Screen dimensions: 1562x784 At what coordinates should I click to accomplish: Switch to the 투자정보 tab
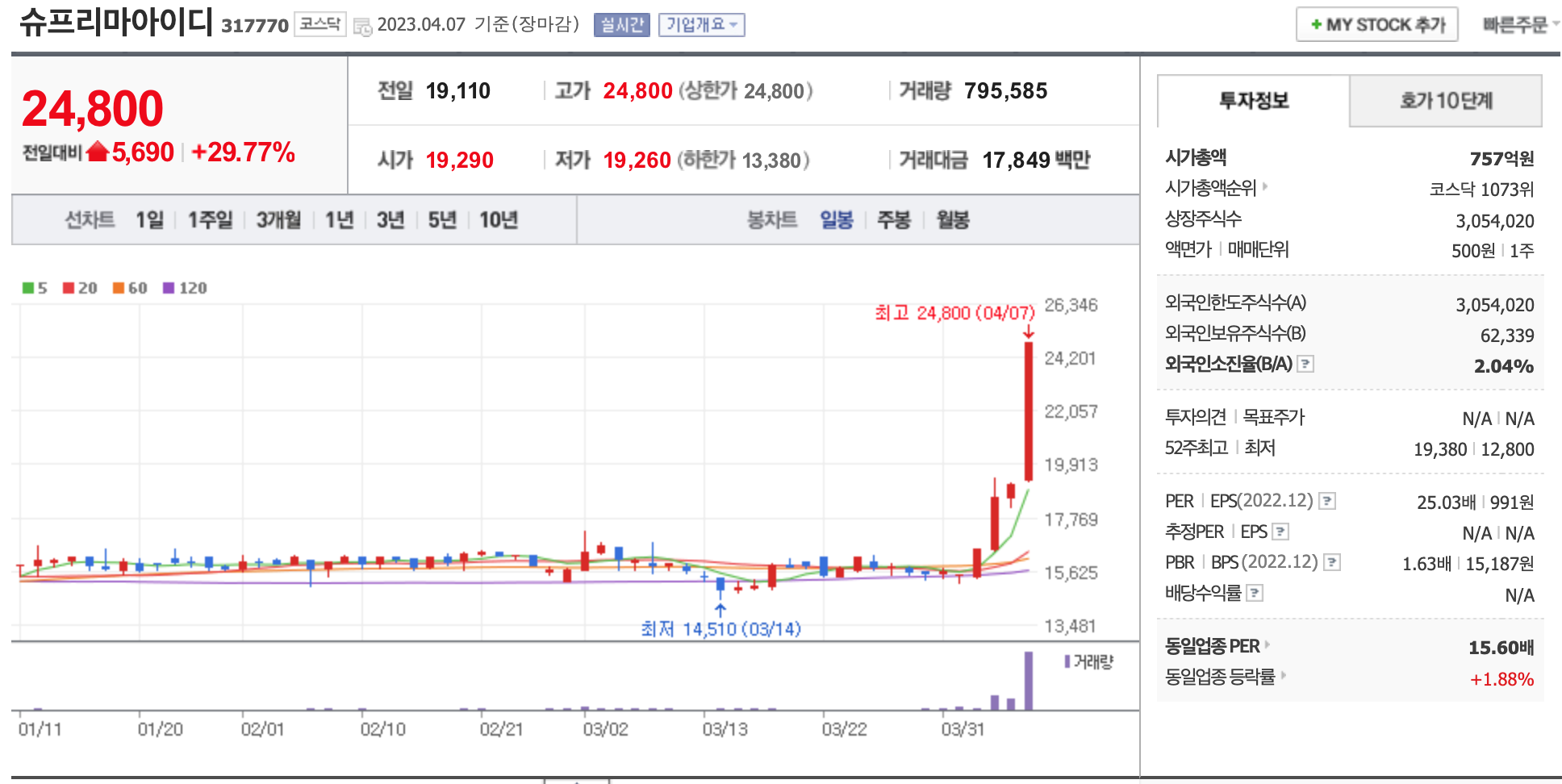(x=1253, y=101)
